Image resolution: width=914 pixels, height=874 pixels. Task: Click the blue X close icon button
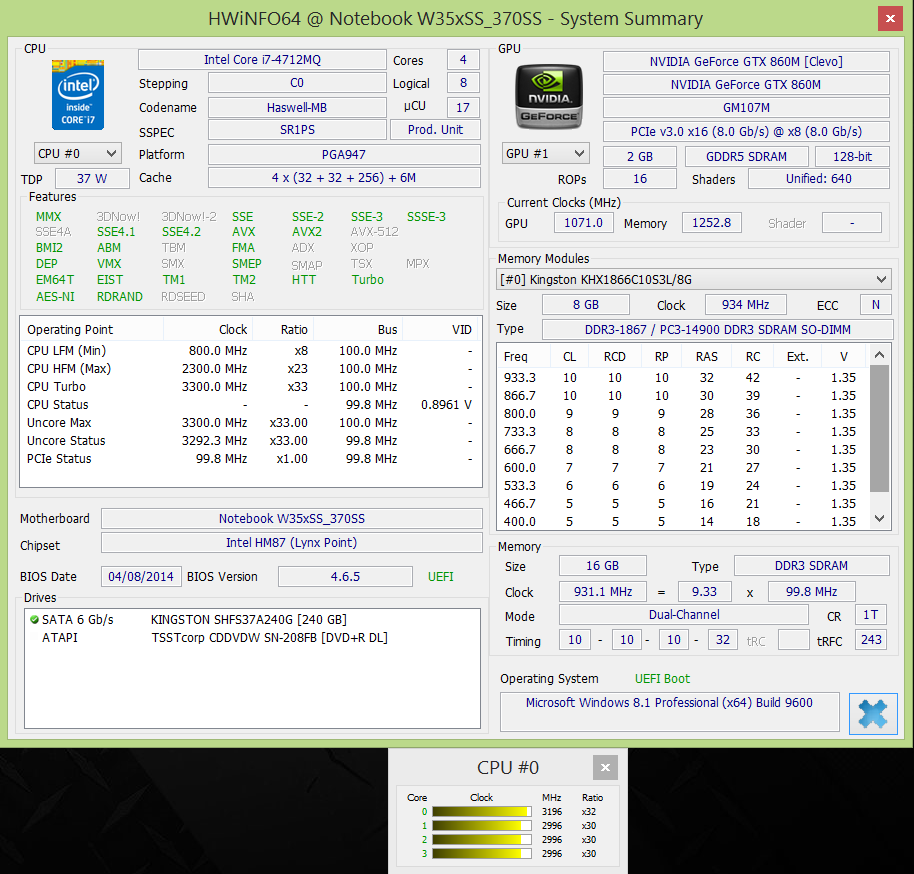873,714
